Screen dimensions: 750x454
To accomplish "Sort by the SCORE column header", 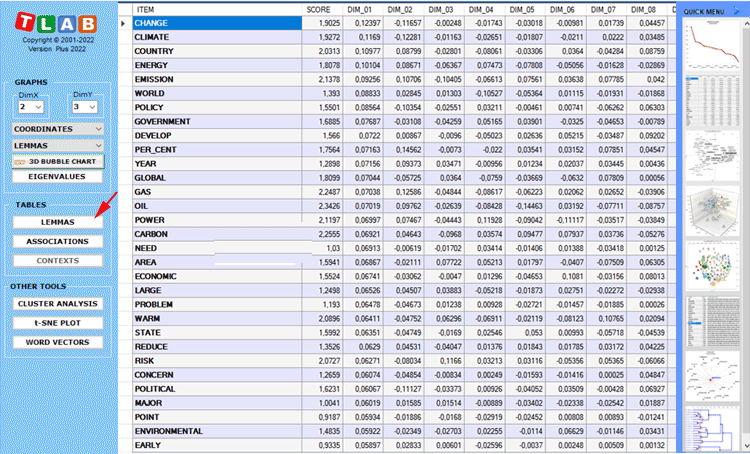I will [322, 10].
